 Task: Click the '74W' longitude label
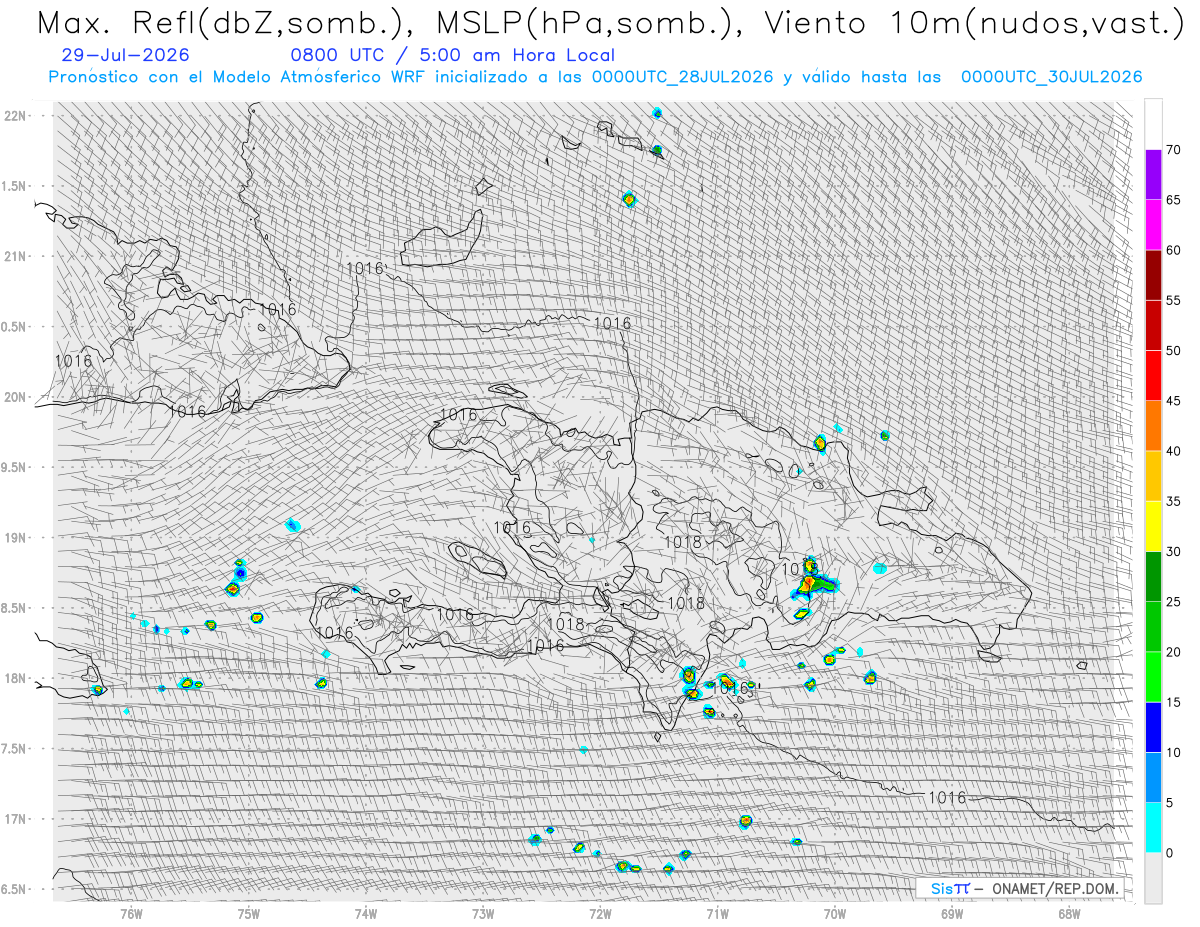(366, 912)
